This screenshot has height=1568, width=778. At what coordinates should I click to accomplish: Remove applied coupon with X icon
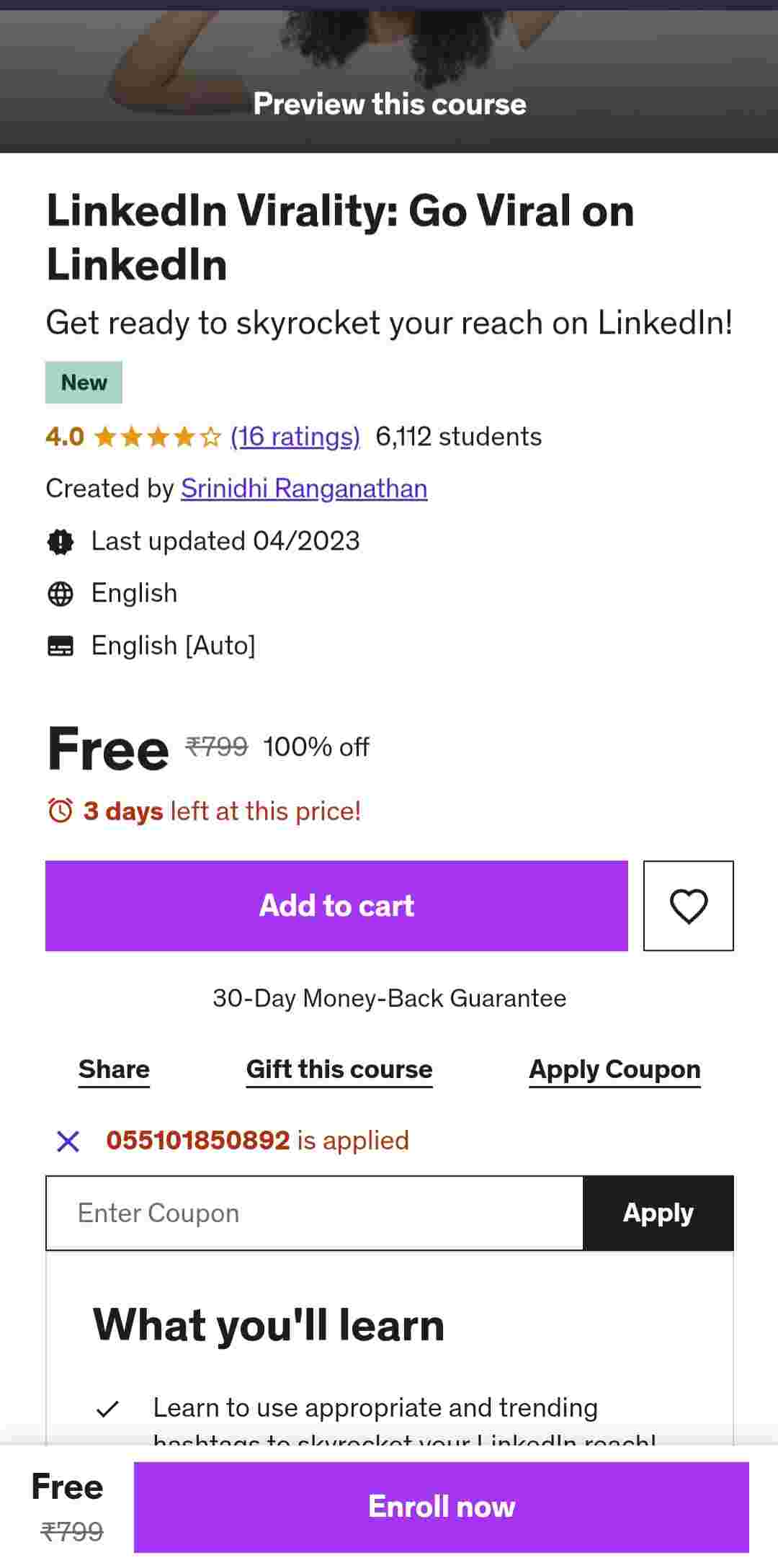[x=68, y=1141]
